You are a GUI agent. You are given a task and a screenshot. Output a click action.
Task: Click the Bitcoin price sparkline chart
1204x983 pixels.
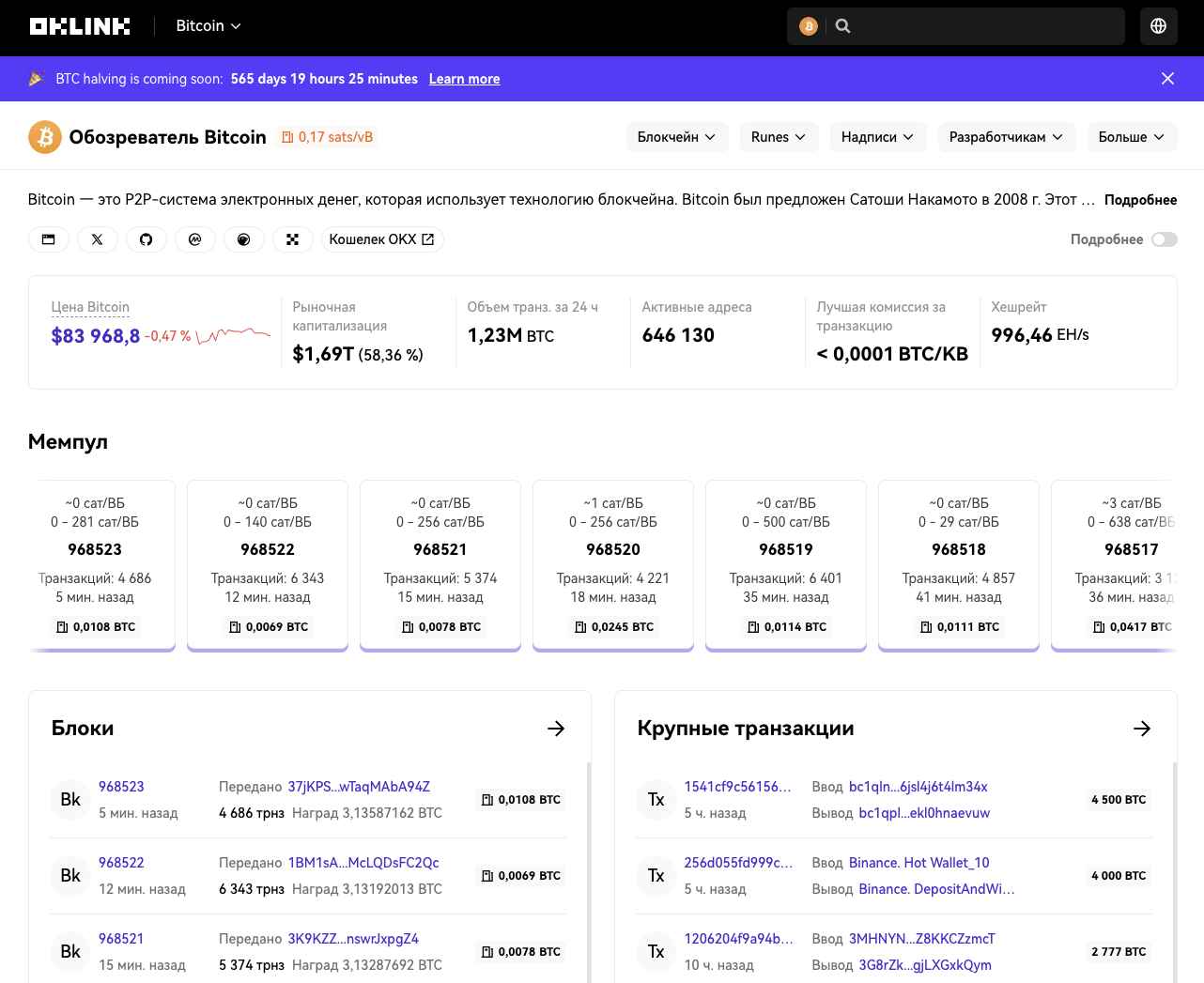[x=234, y=335]
